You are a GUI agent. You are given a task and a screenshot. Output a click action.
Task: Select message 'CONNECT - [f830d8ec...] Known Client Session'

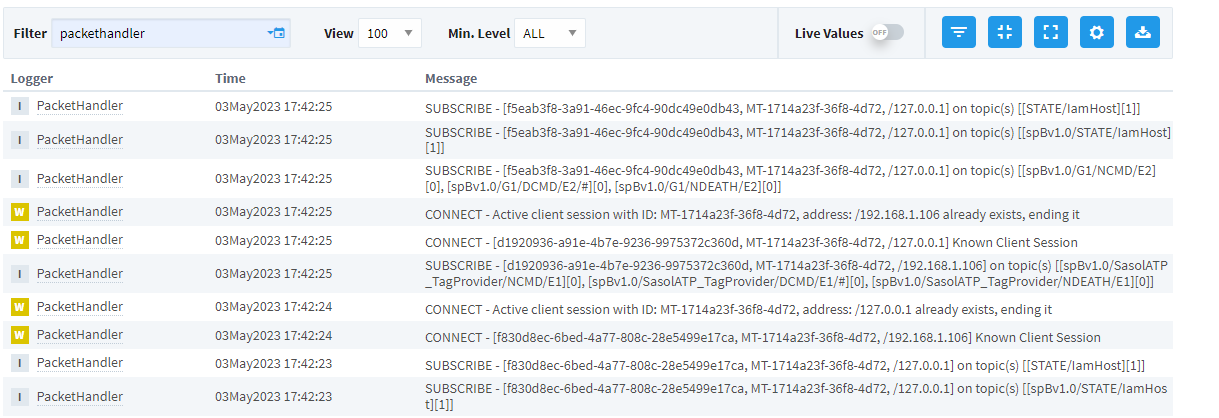click(x=763, y=337)
